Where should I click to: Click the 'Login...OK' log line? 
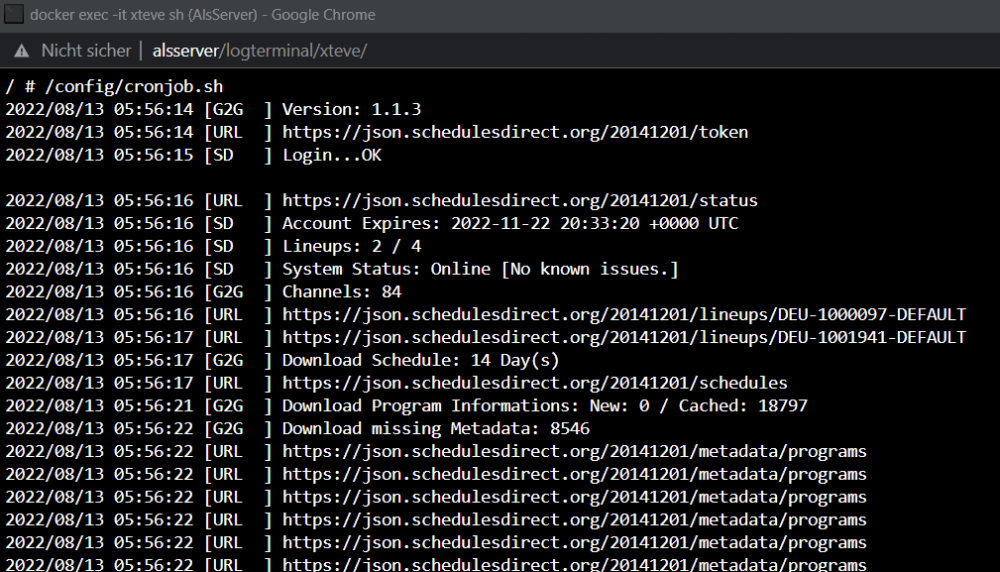click(193, 155)
